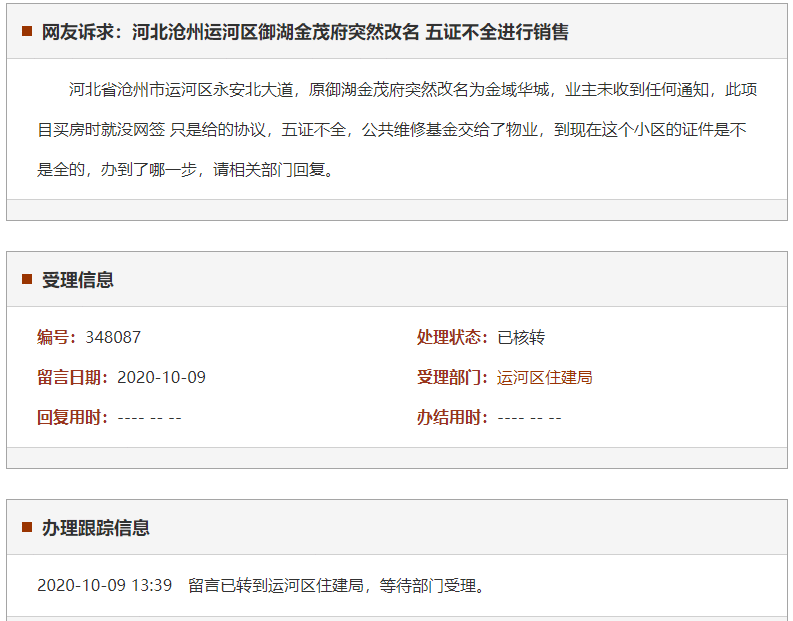Click the red square bullet beside 办理跟踪信息
The height and width of the screenshot is (621, 793).
tap(27, 528)
